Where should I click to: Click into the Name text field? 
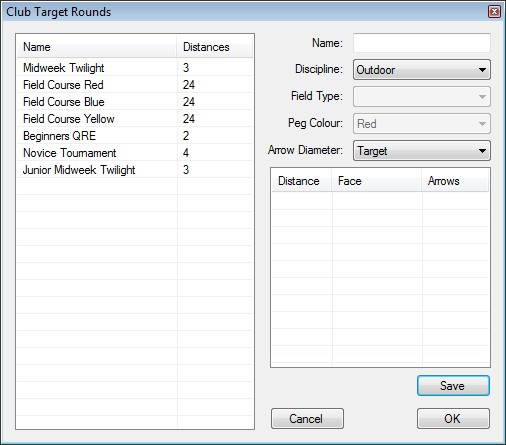(x=422, y=43)
